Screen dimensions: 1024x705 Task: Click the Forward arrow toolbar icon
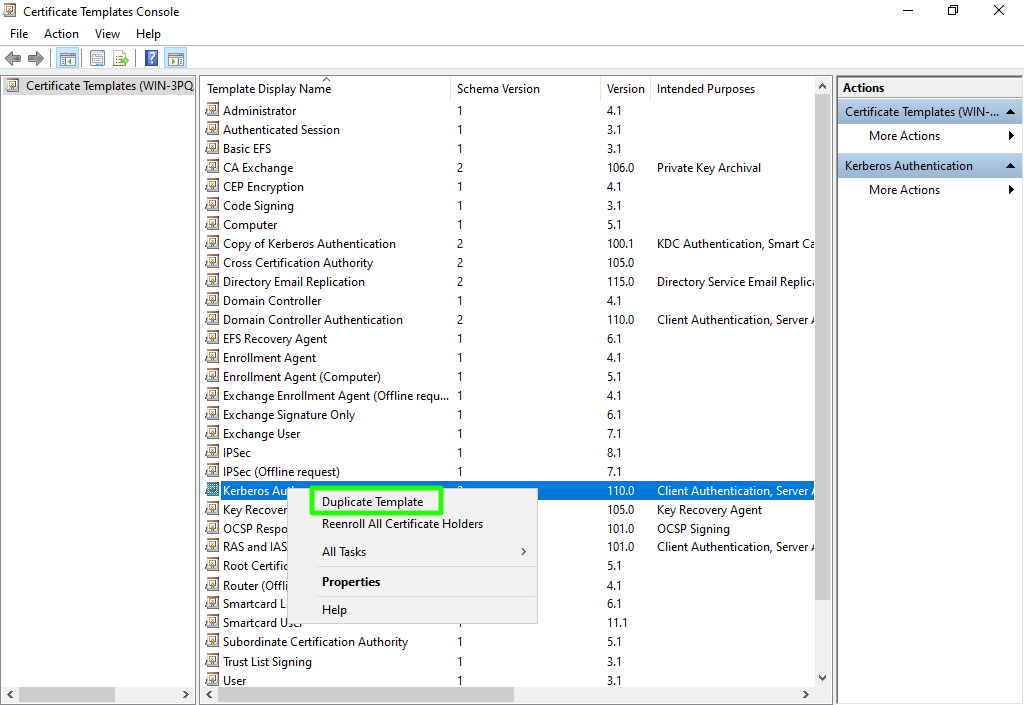click(36, 59)
